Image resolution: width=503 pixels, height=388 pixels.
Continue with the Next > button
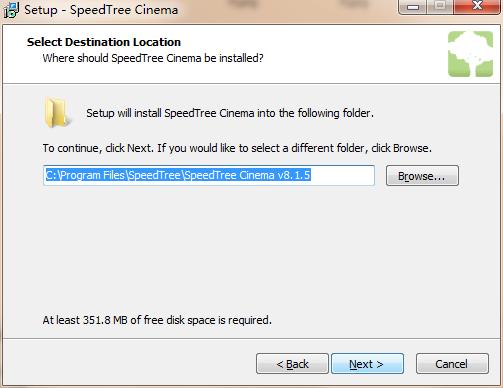367,364
